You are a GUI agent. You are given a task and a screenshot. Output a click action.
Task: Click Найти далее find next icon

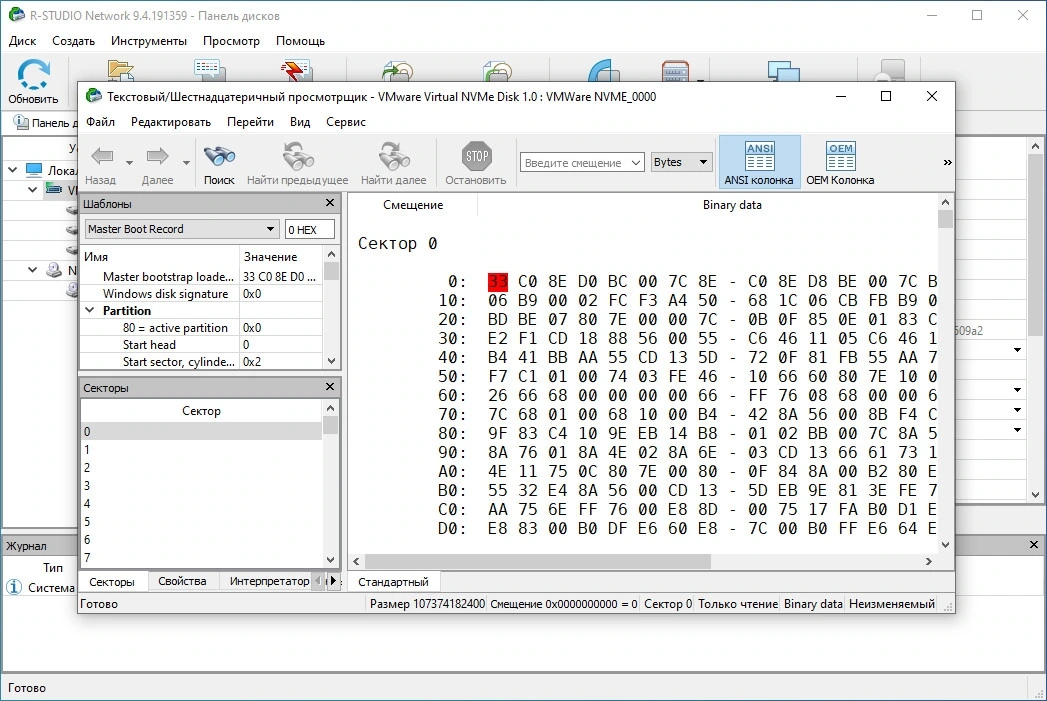point(393,156)
